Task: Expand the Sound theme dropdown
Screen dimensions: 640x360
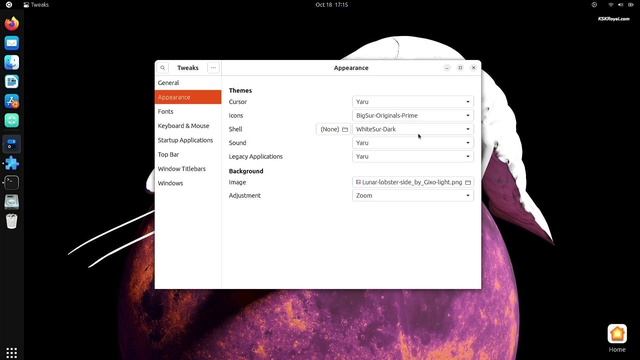Action: pyautogui.click(x=413, y=143)
